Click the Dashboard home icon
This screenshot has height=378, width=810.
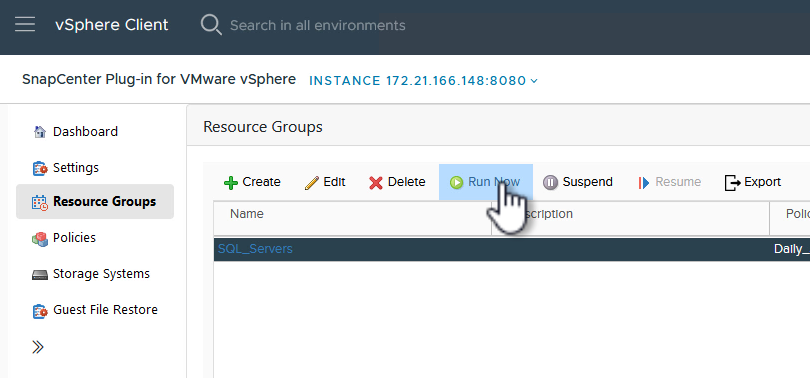tap(39, 132)
